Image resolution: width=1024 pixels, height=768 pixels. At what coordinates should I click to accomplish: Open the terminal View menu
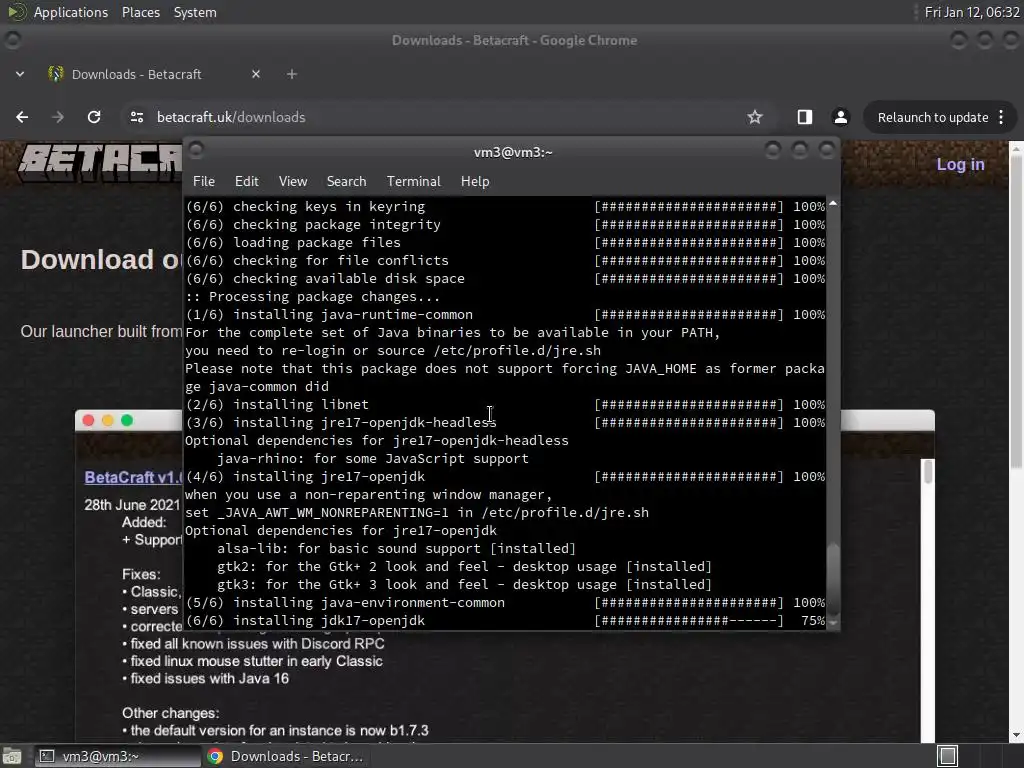pyautogui.click(x=293, y=182)
